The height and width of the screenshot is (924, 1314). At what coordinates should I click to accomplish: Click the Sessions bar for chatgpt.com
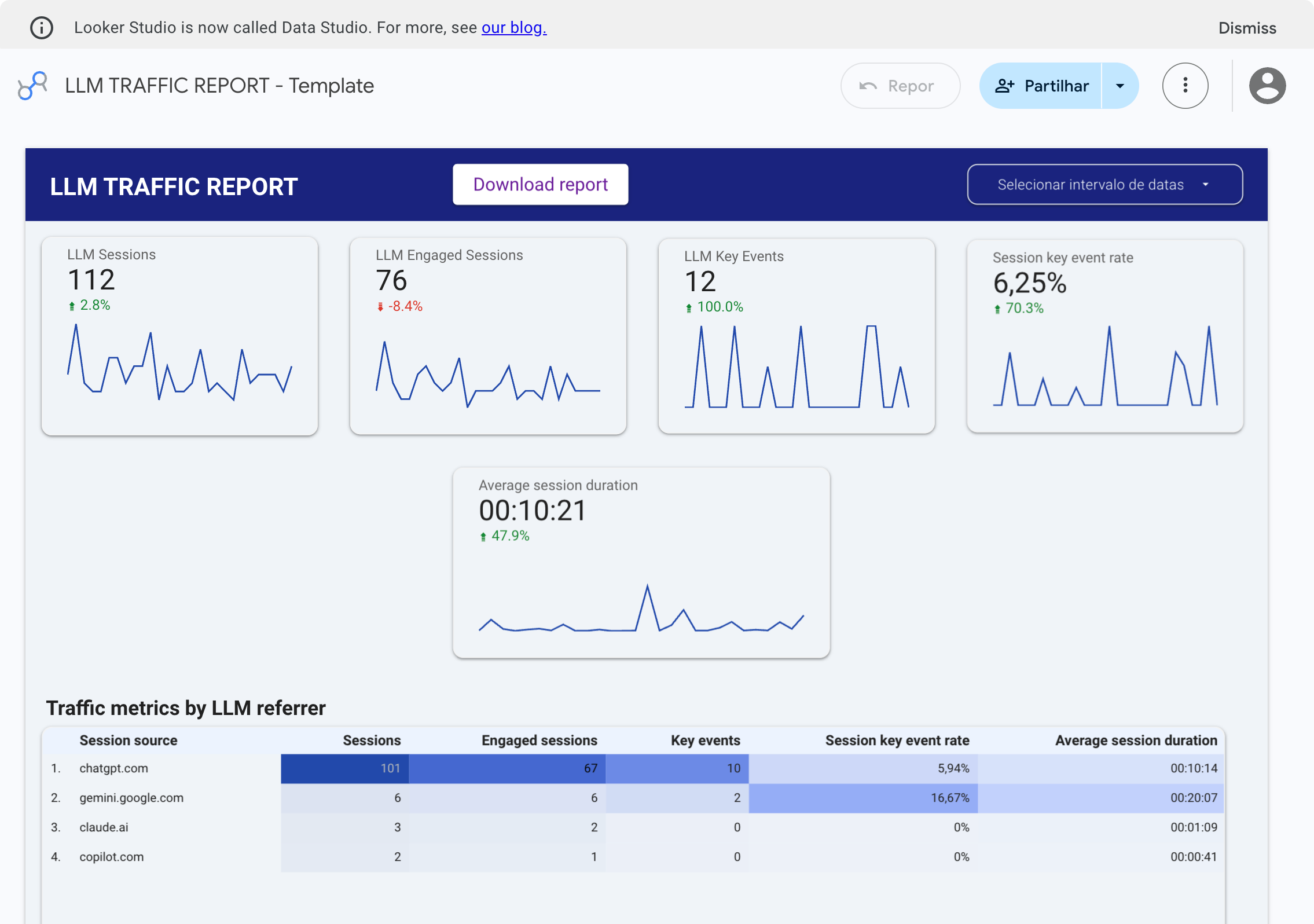click(344, 768)
